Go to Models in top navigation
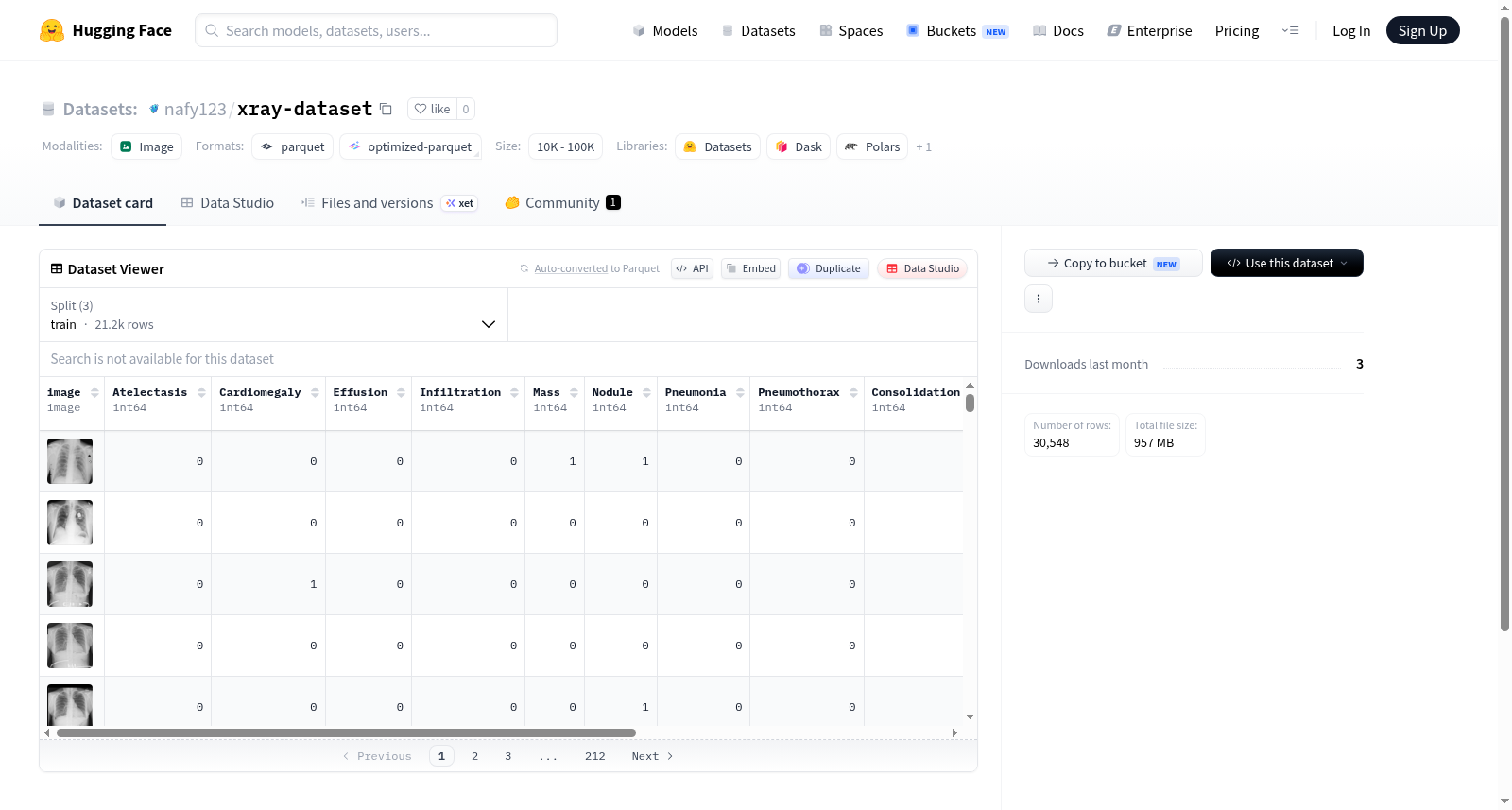1512x810 pixels. [665, 31]
